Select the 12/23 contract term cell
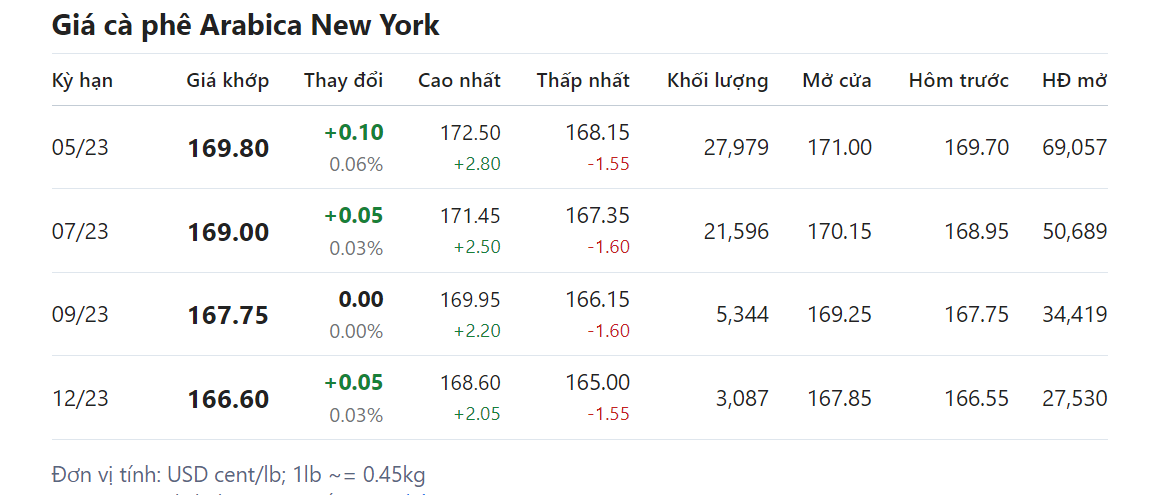 (80, 399)
